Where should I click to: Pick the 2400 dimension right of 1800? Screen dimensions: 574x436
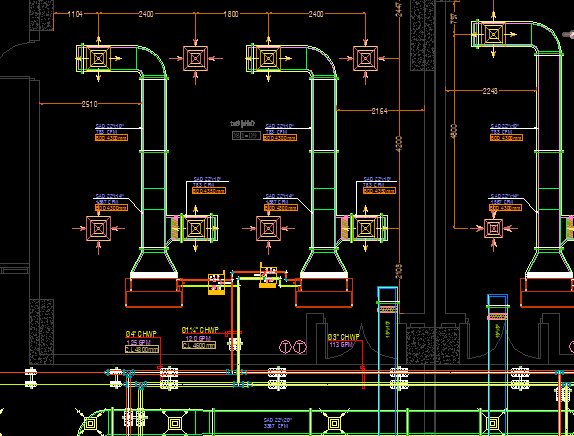(316, 14)
